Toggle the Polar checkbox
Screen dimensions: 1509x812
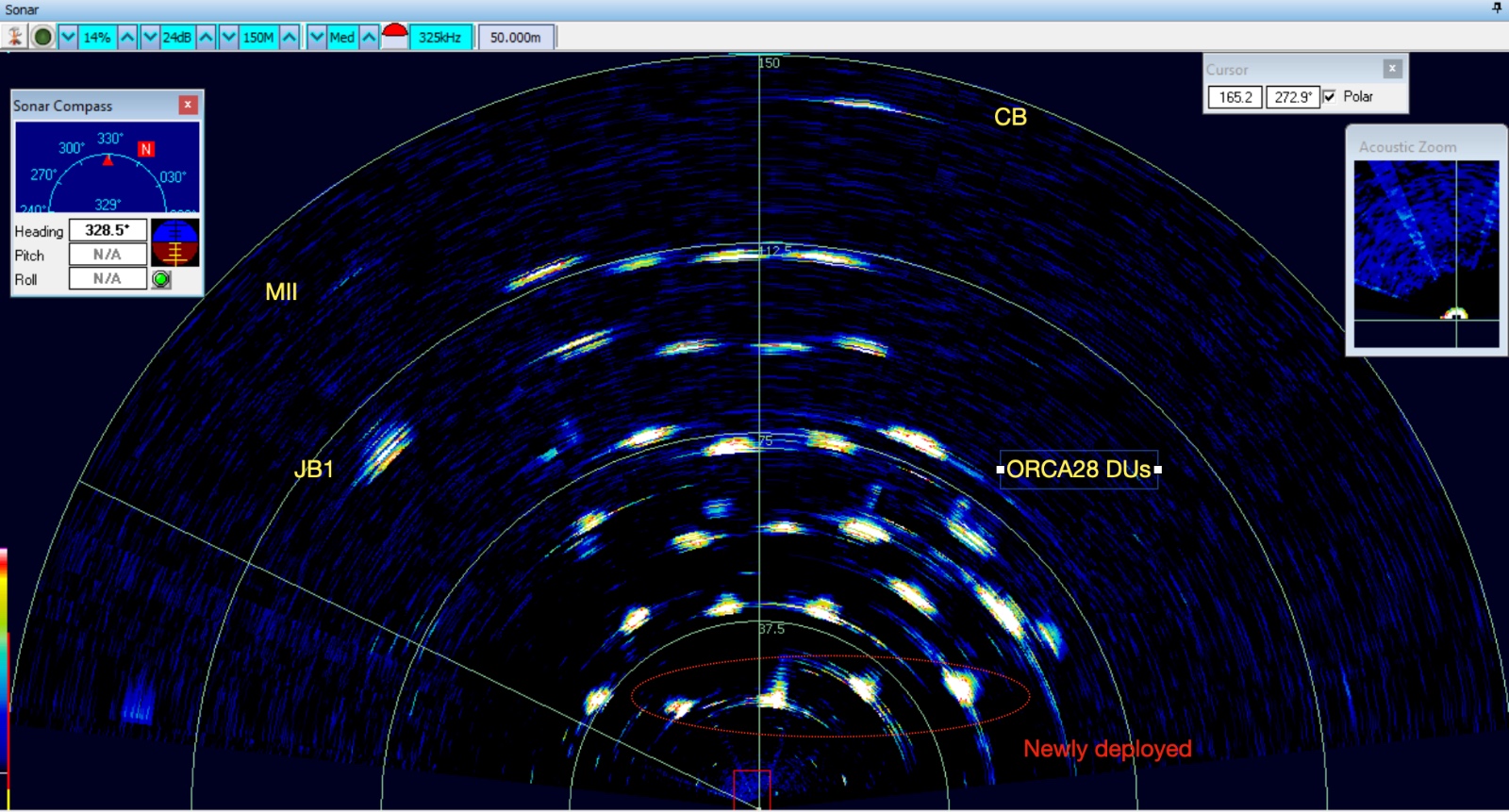[x=1329, y=96]
